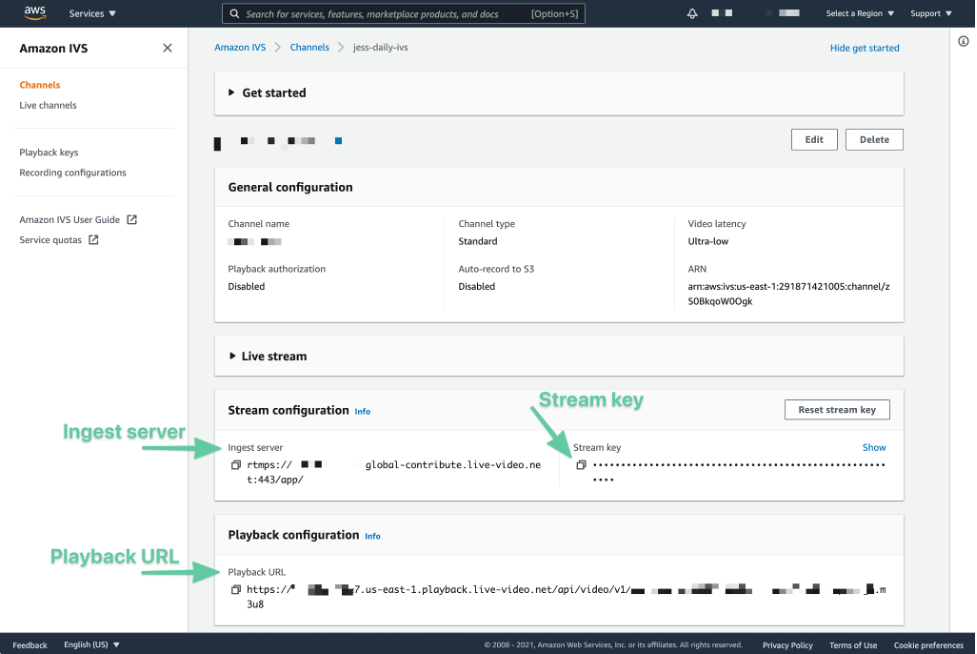Reset the stream key
977x654 pixels.
837,409
